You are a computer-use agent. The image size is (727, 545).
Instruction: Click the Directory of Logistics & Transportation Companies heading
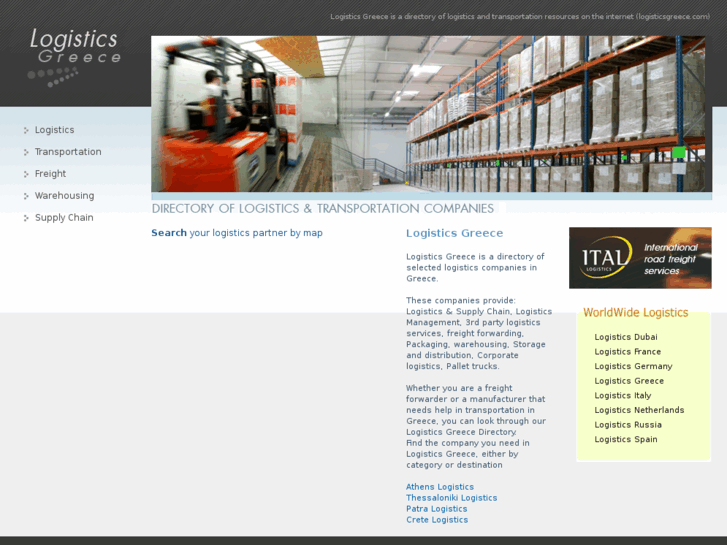tap(323, 208)
